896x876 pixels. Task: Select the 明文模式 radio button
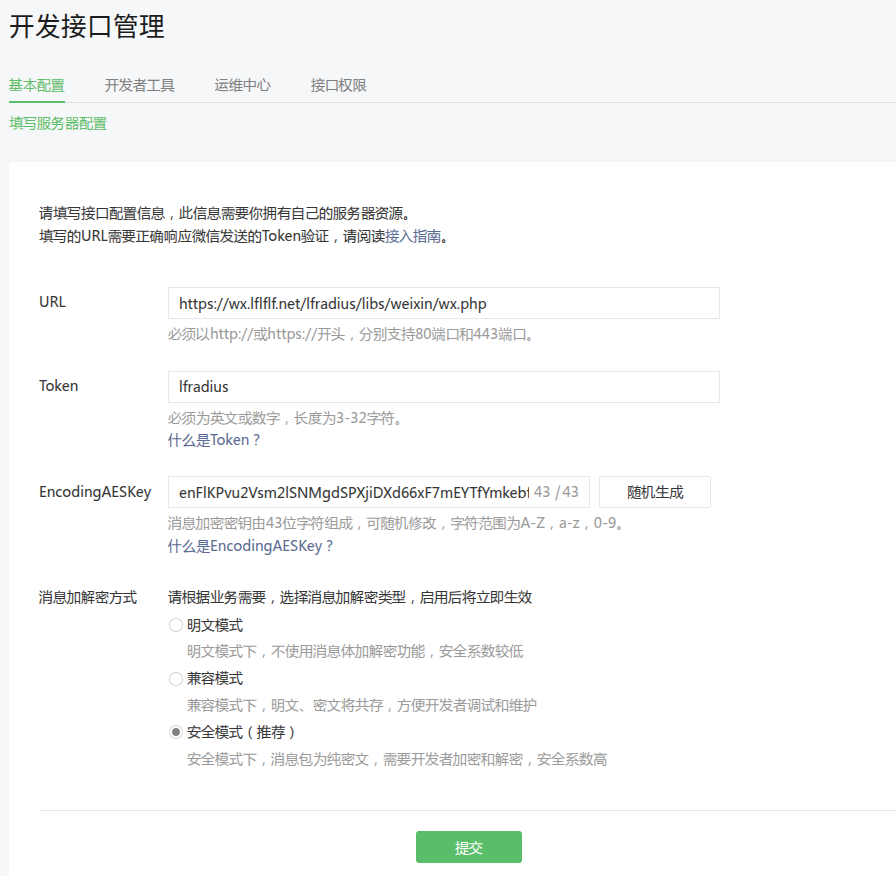coord(176,626)
